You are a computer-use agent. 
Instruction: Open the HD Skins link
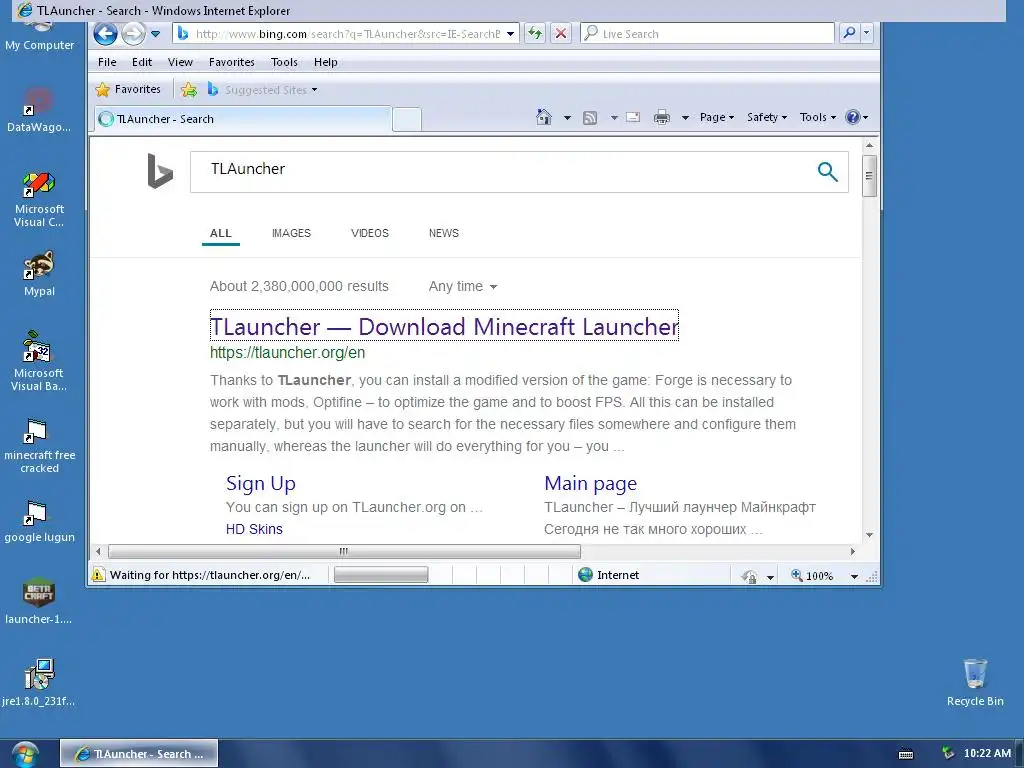tap(254, 529)
